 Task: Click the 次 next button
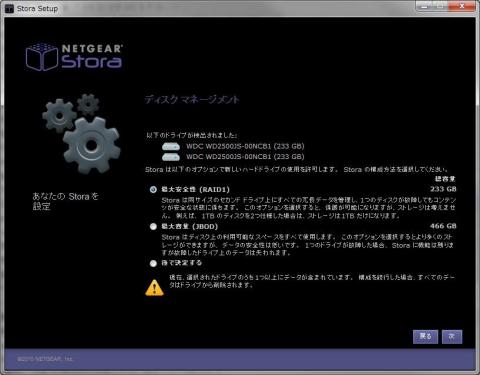tap(452, 337)
